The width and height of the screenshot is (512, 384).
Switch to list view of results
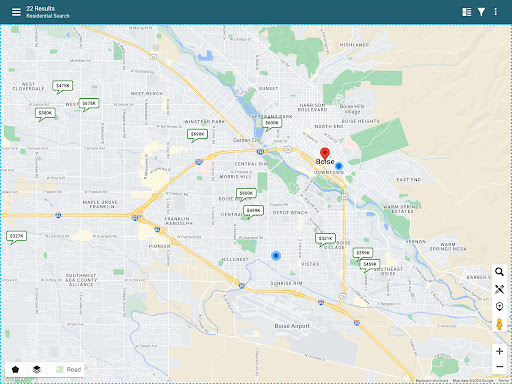467,12
